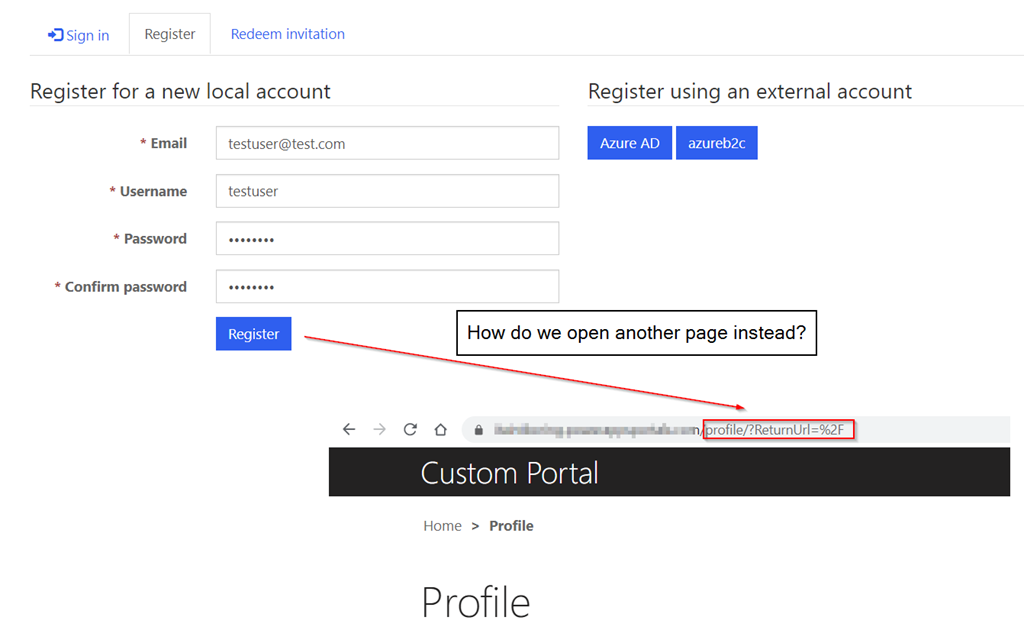
Task: Click the browser back arrow
Action: tap(348, 429)
